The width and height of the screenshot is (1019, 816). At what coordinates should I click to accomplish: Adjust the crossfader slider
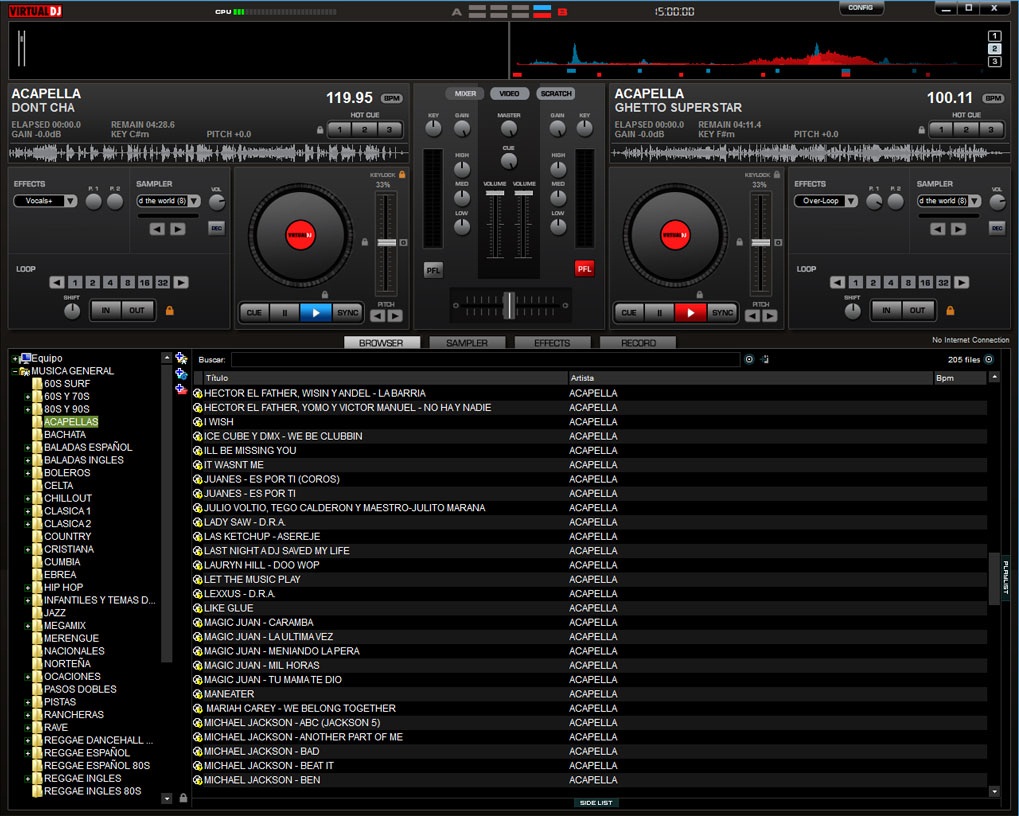tap(510, 305)
